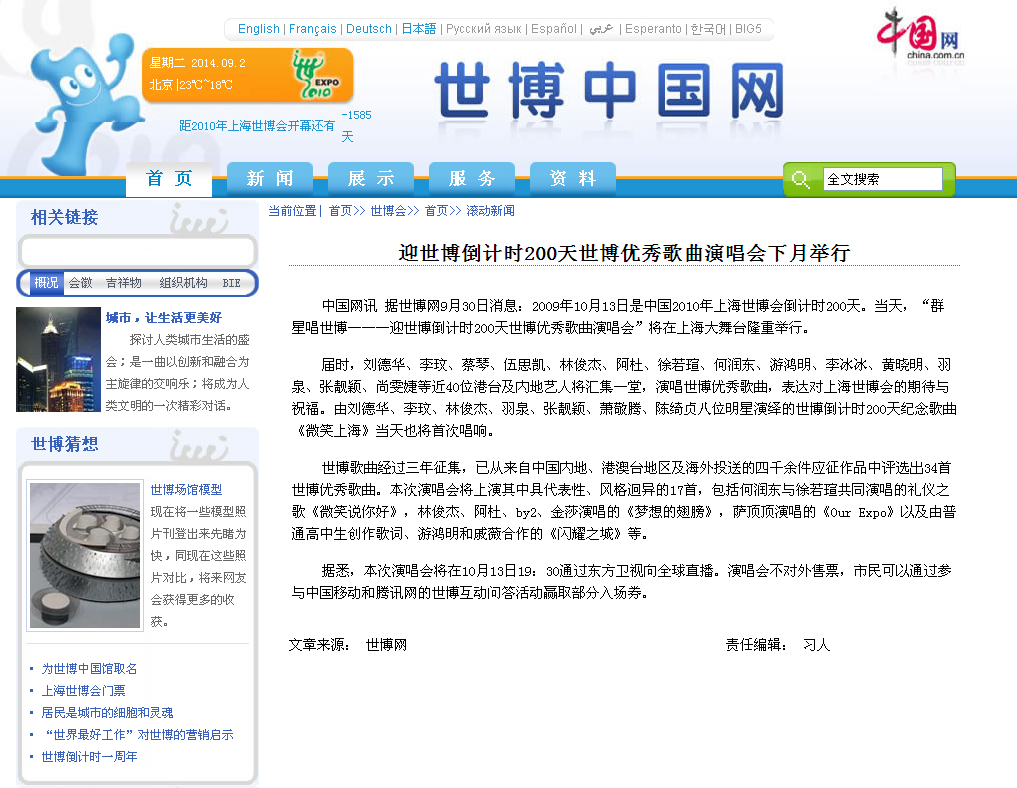This screenshot has height=788, width=1017.
Task: Choose the Français language link
Action: click(312, 29)
